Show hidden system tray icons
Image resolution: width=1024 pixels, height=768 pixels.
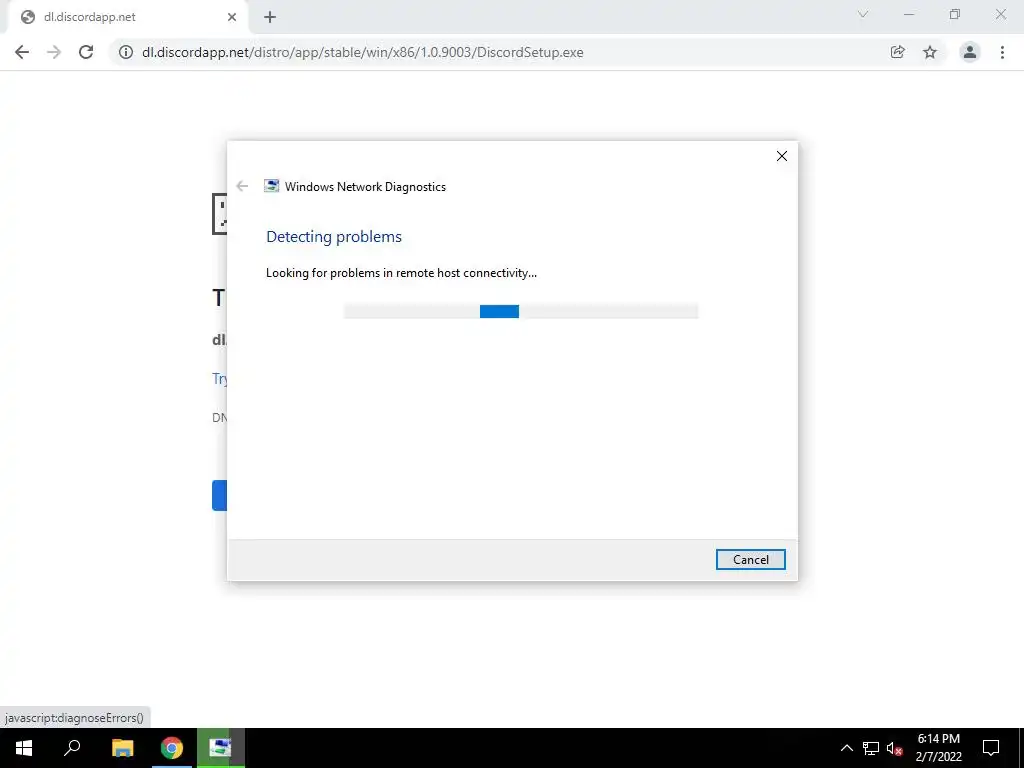point(846,748)
